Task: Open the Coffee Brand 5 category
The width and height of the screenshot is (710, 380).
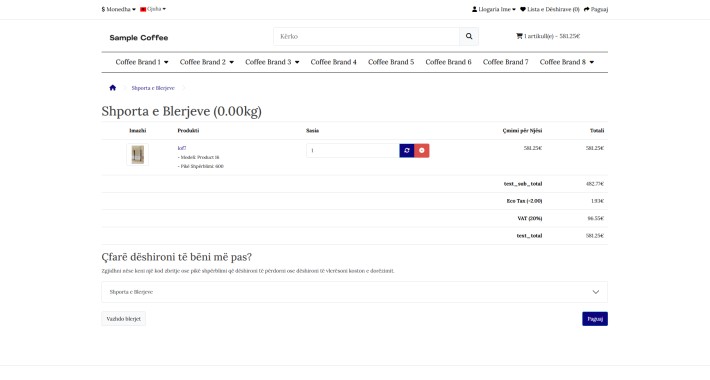Action: (x=391, y=62)
